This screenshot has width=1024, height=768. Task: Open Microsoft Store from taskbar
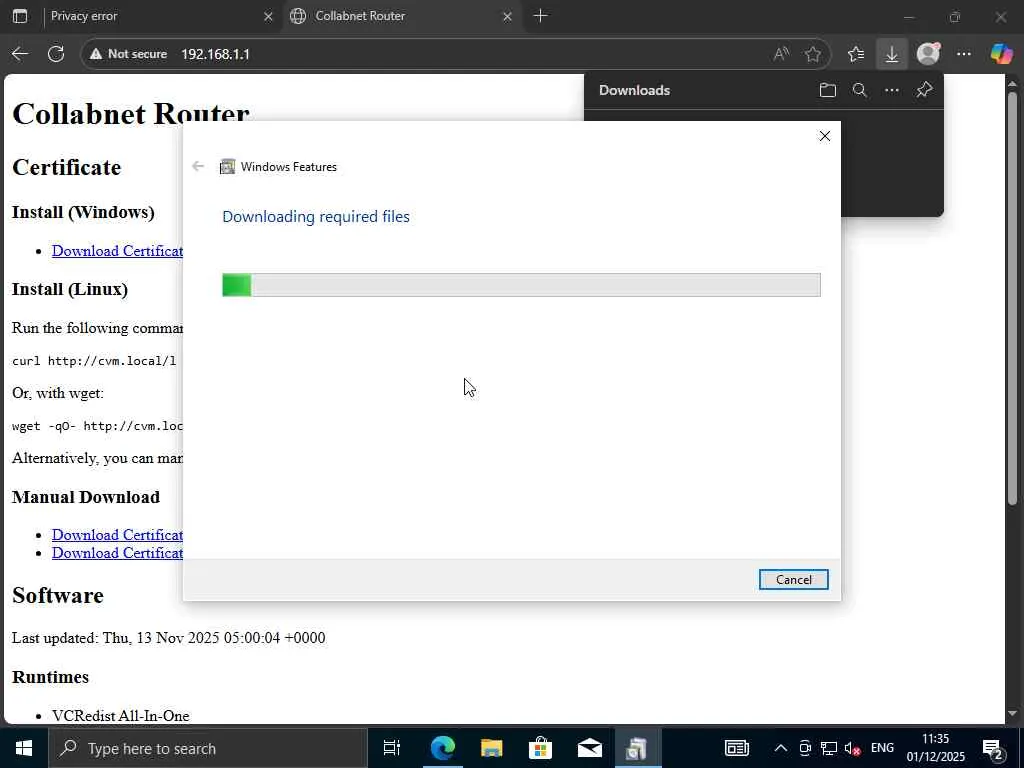coord(540,748)
